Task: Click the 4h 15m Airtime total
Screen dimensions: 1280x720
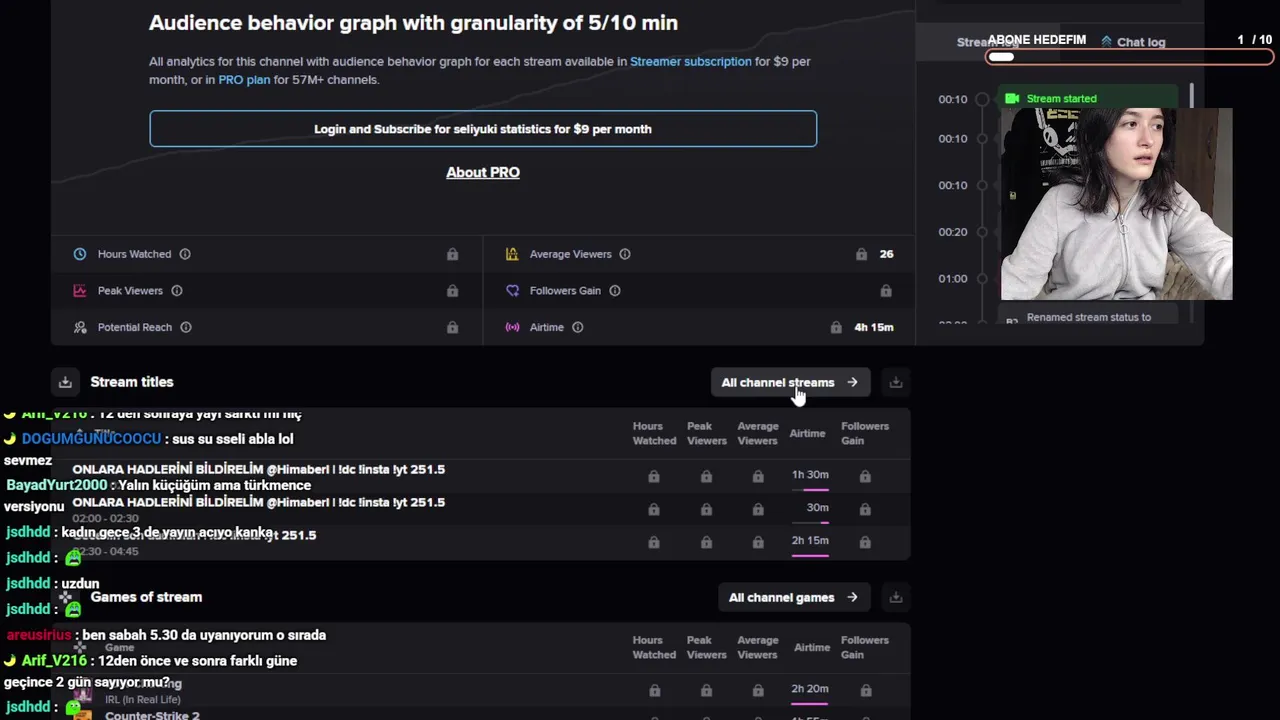Action: click(x=874, y=327)
